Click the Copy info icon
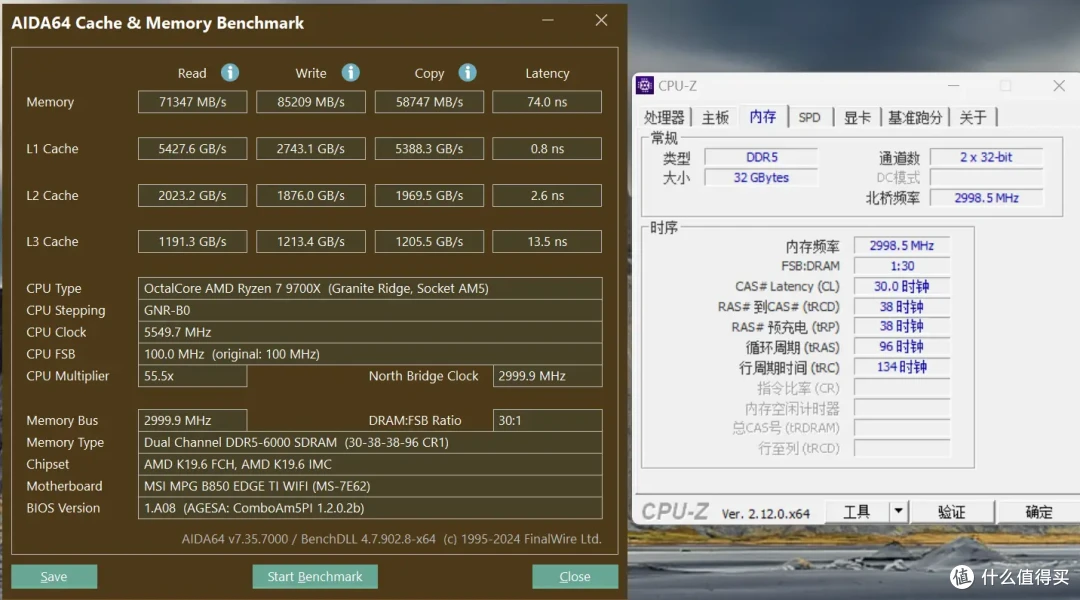This screenshot has width=1080, height=600. [468, 72]
